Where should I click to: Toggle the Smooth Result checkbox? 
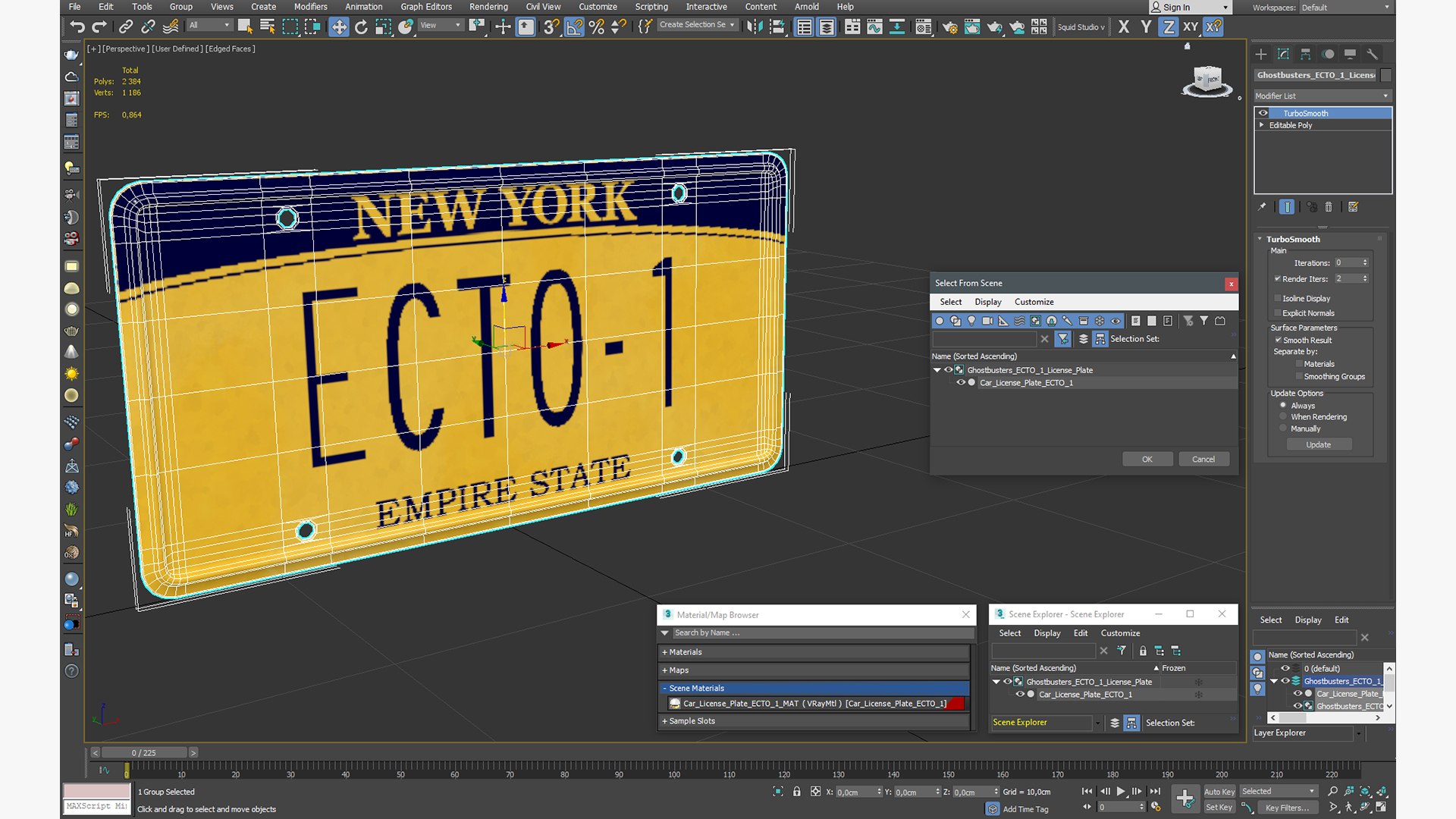pyautogui.click(x=1278, y=340)
